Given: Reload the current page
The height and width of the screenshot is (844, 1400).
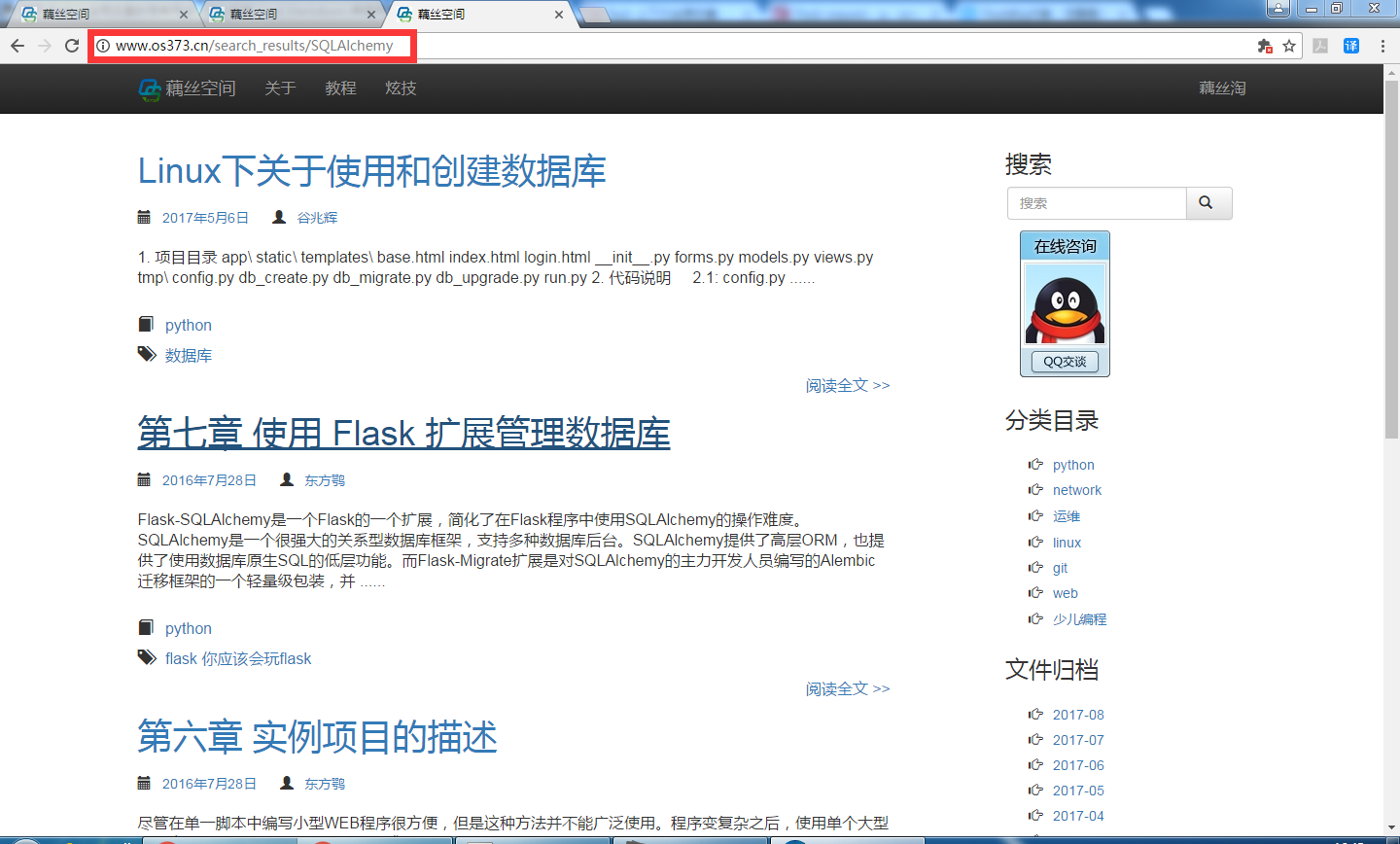Looking at the screenshot, I should [69, 46].
